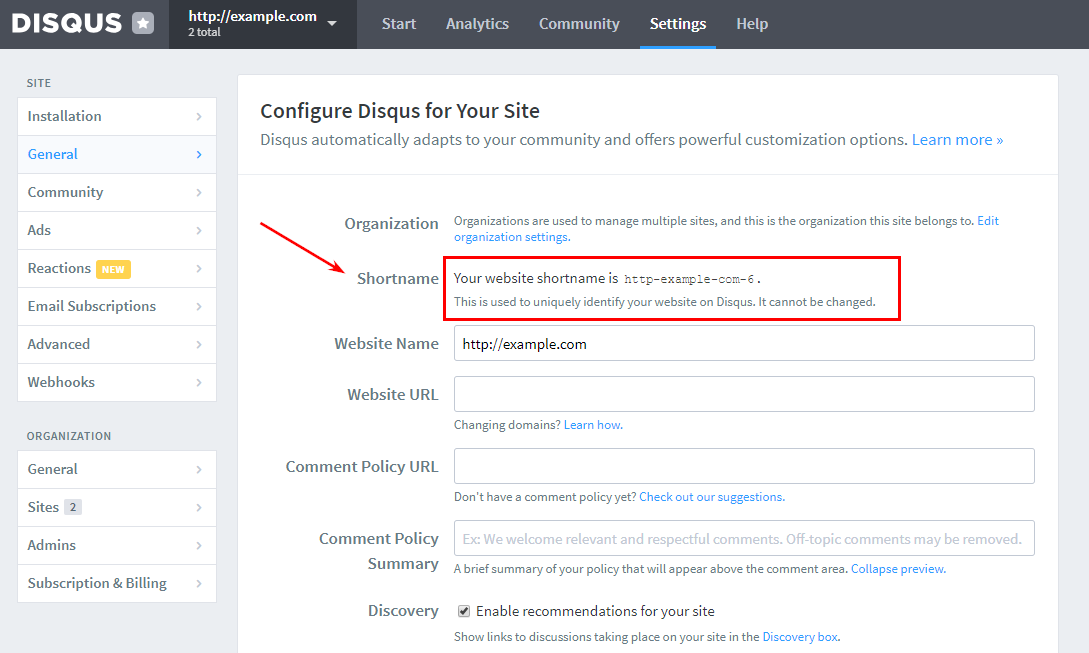Open Sites with count badge 2
This screenshot has width=1089, height=653.
point(117,507)
